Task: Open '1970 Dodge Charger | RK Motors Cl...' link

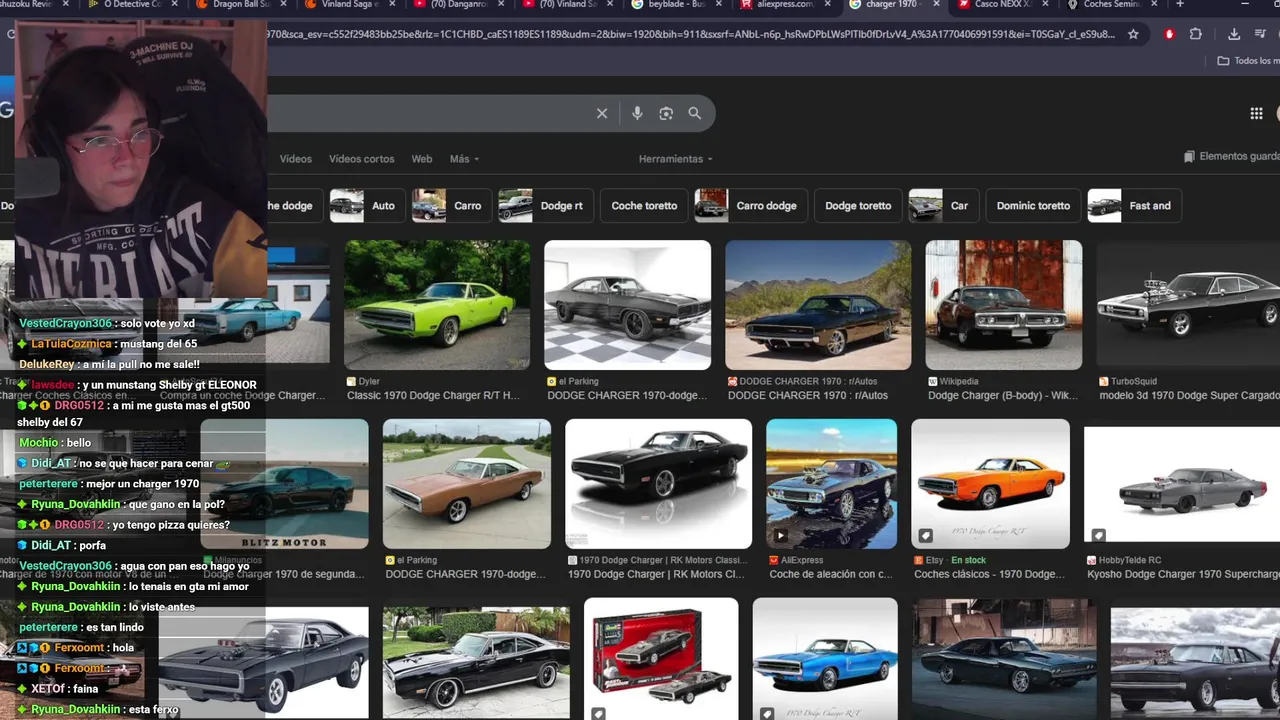Action: point(656,575)
